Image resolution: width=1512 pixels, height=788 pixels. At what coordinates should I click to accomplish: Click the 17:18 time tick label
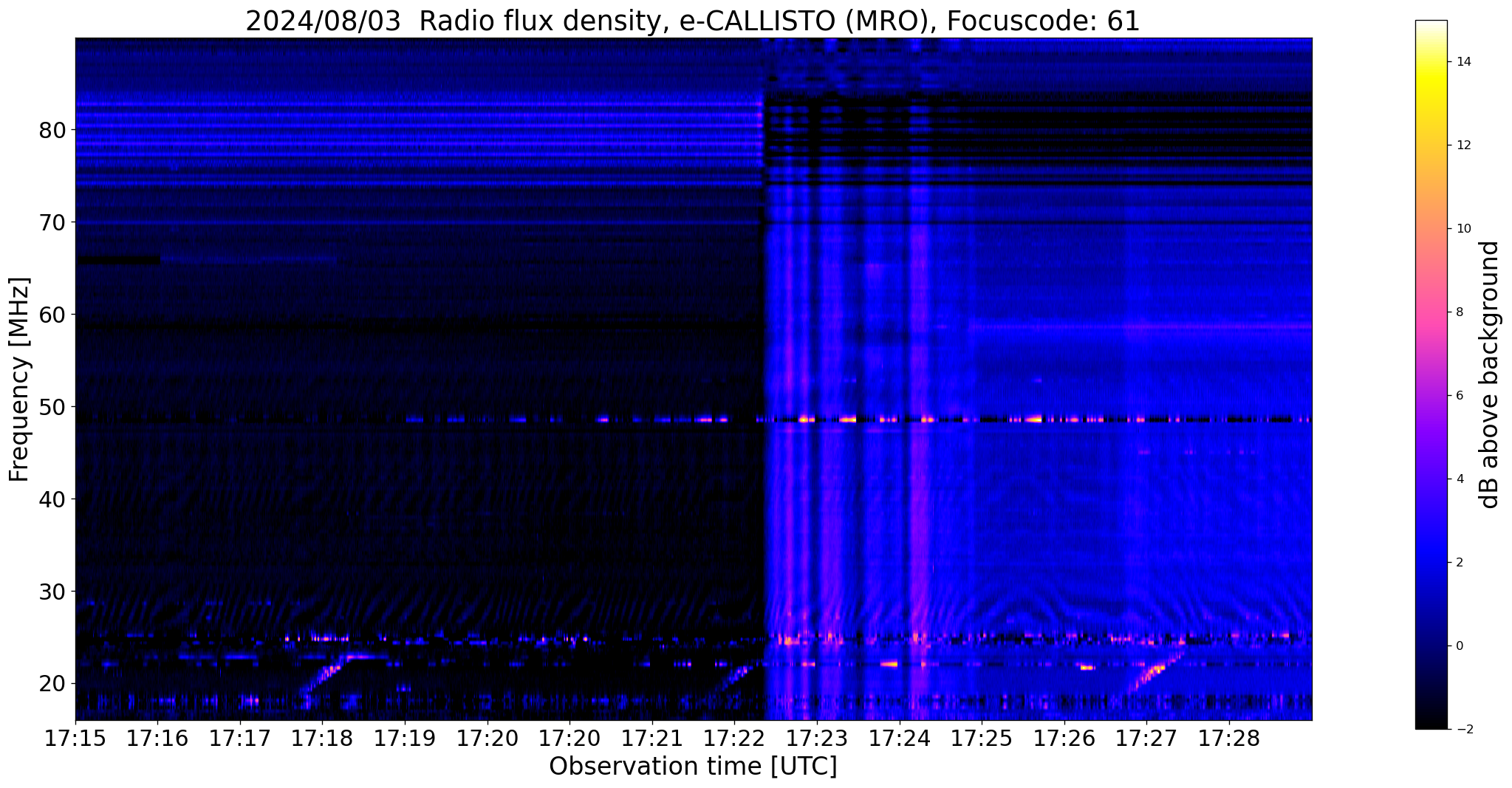(322, 739)
